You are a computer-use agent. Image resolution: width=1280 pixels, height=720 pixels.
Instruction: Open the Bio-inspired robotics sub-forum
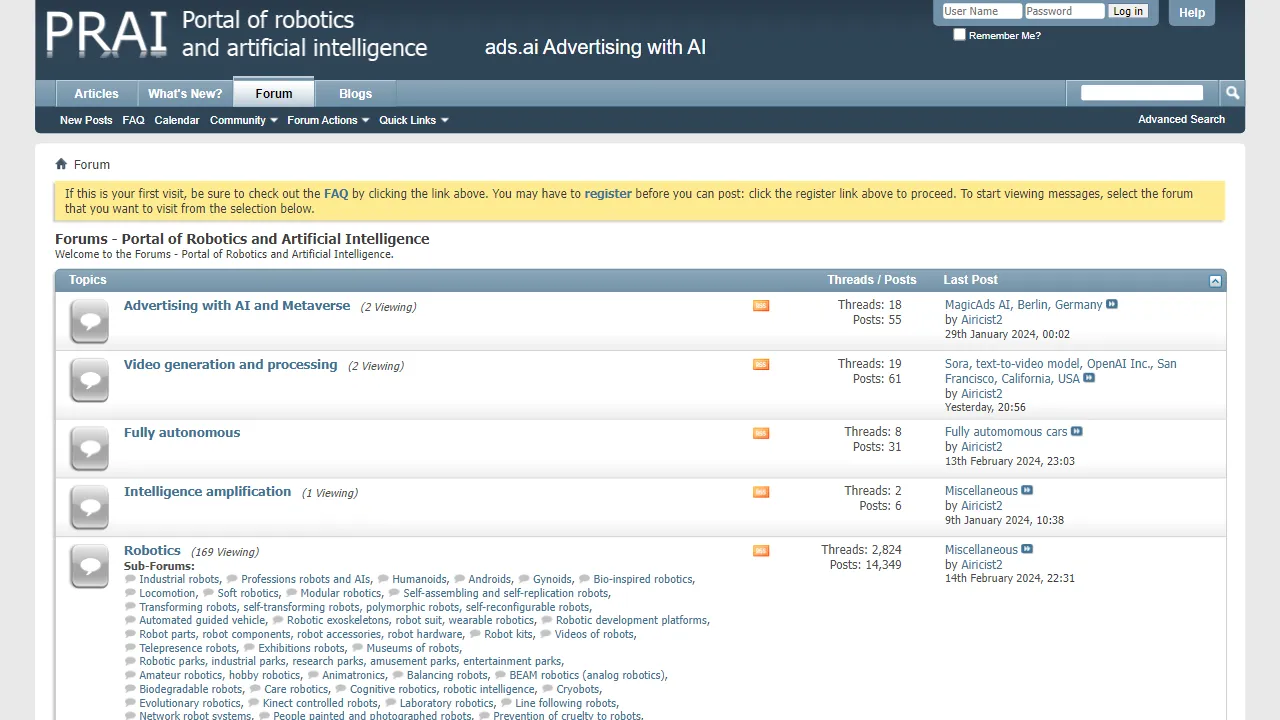(x=643, y=579)
